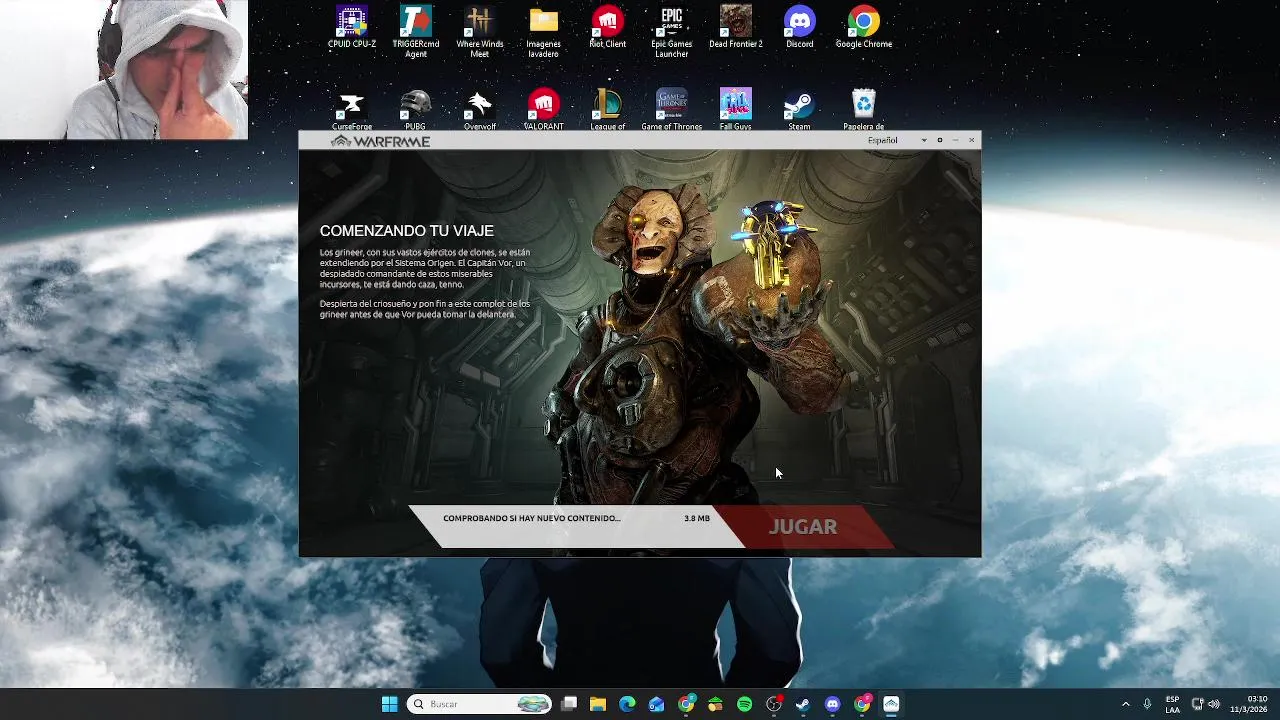Open CurseForge desktop shortcut
This screenshot has height=720, width=1280.
click(352, 110)
